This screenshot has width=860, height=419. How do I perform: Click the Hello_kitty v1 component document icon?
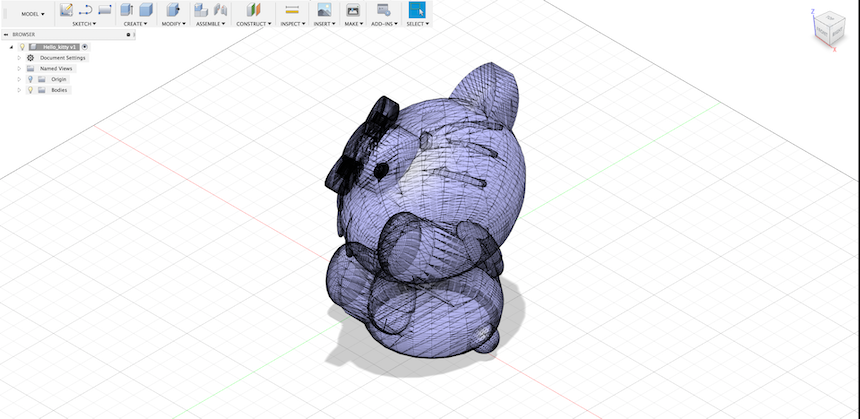click(33, 47)
